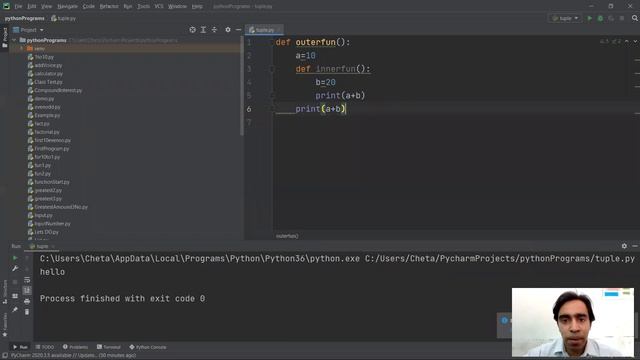Open the Run tool window button
Screen dimensions: 640x360
point(20,347)
